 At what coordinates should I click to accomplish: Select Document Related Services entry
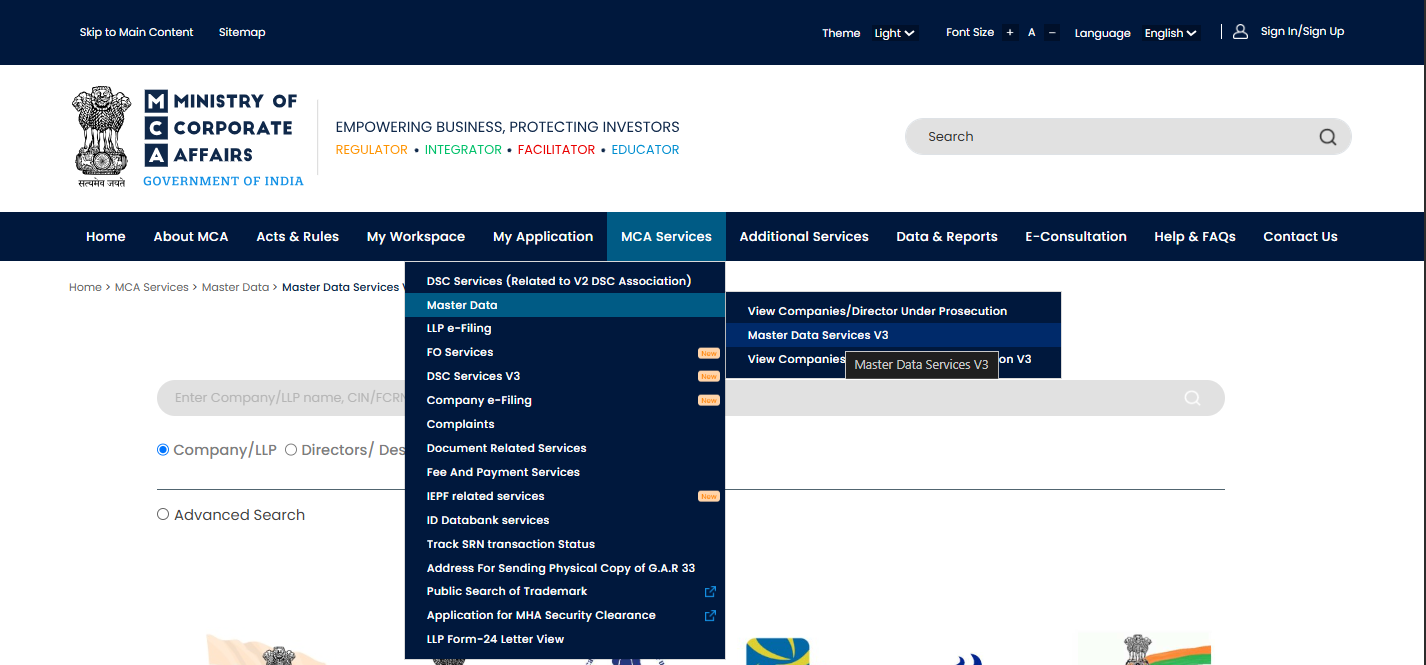click(565, 448)
